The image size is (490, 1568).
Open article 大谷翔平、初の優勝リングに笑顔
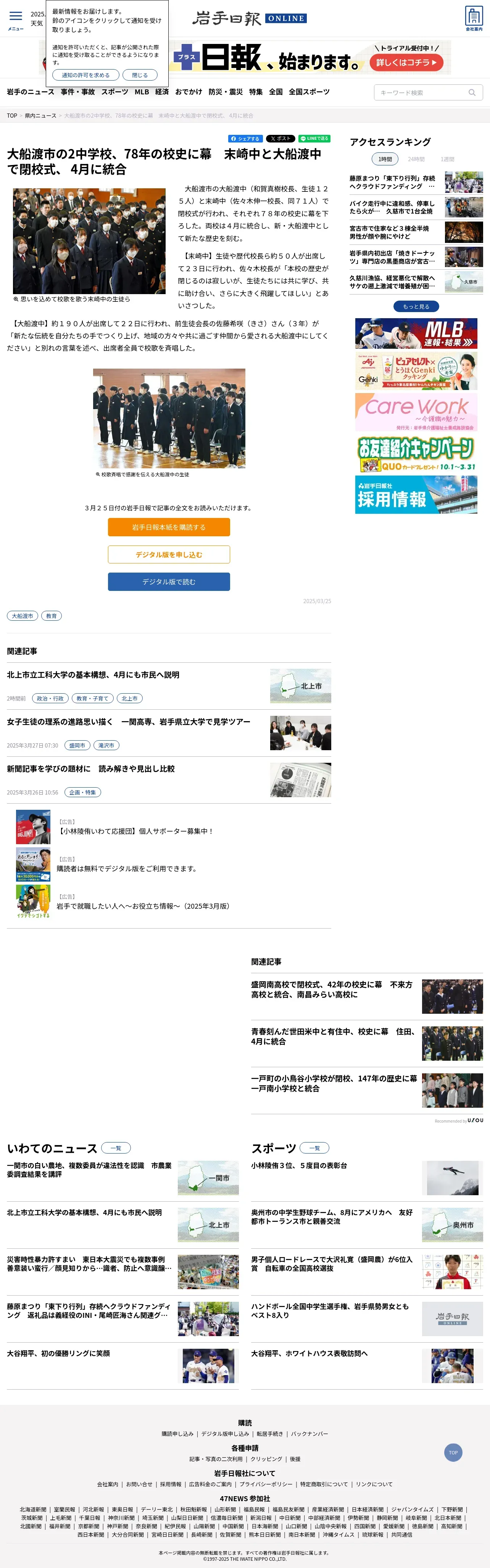coord(58,1353)
